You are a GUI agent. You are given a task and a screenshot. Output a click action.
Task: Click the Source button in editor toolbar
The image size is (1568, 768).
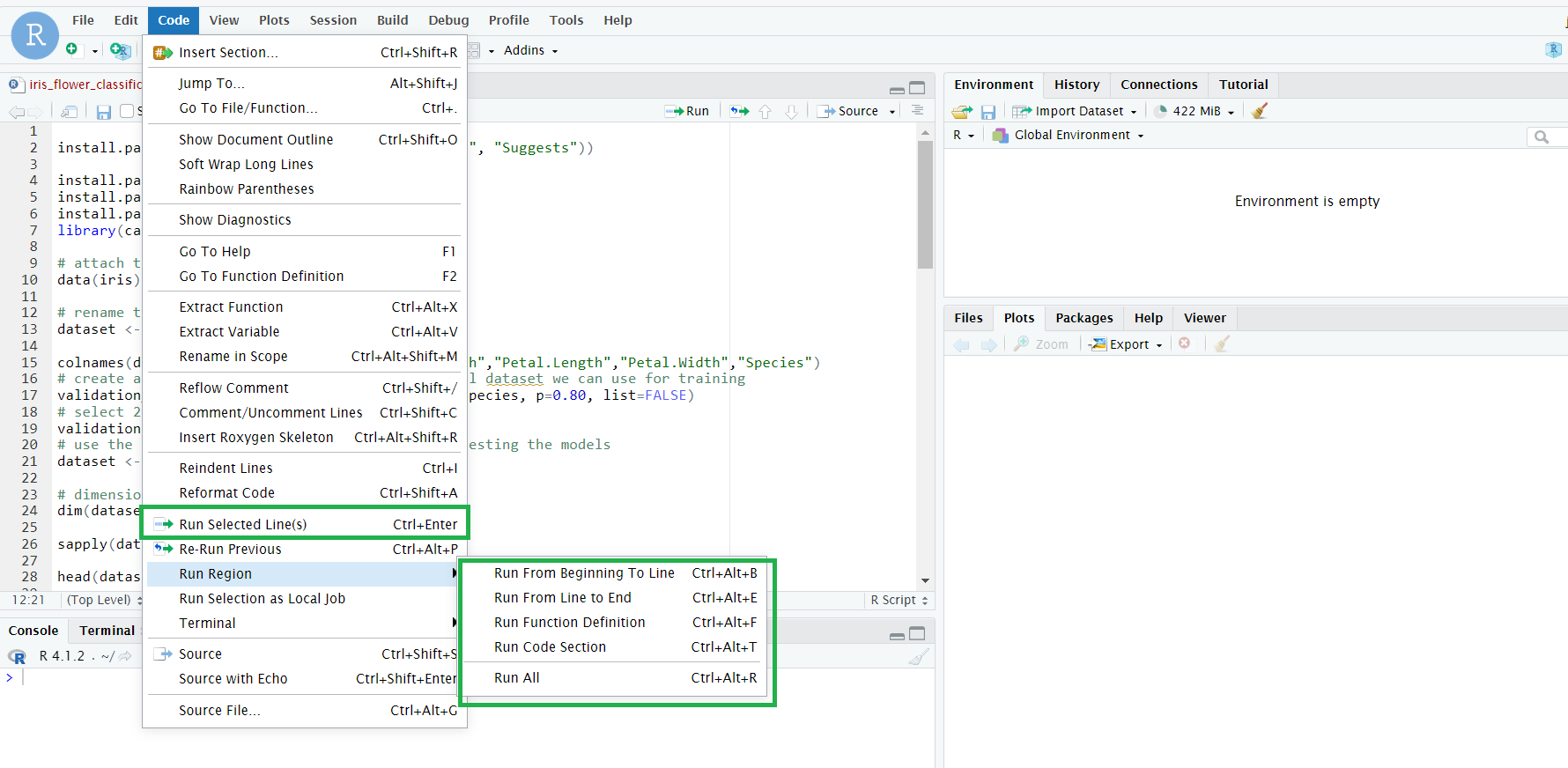coord(848,111)
